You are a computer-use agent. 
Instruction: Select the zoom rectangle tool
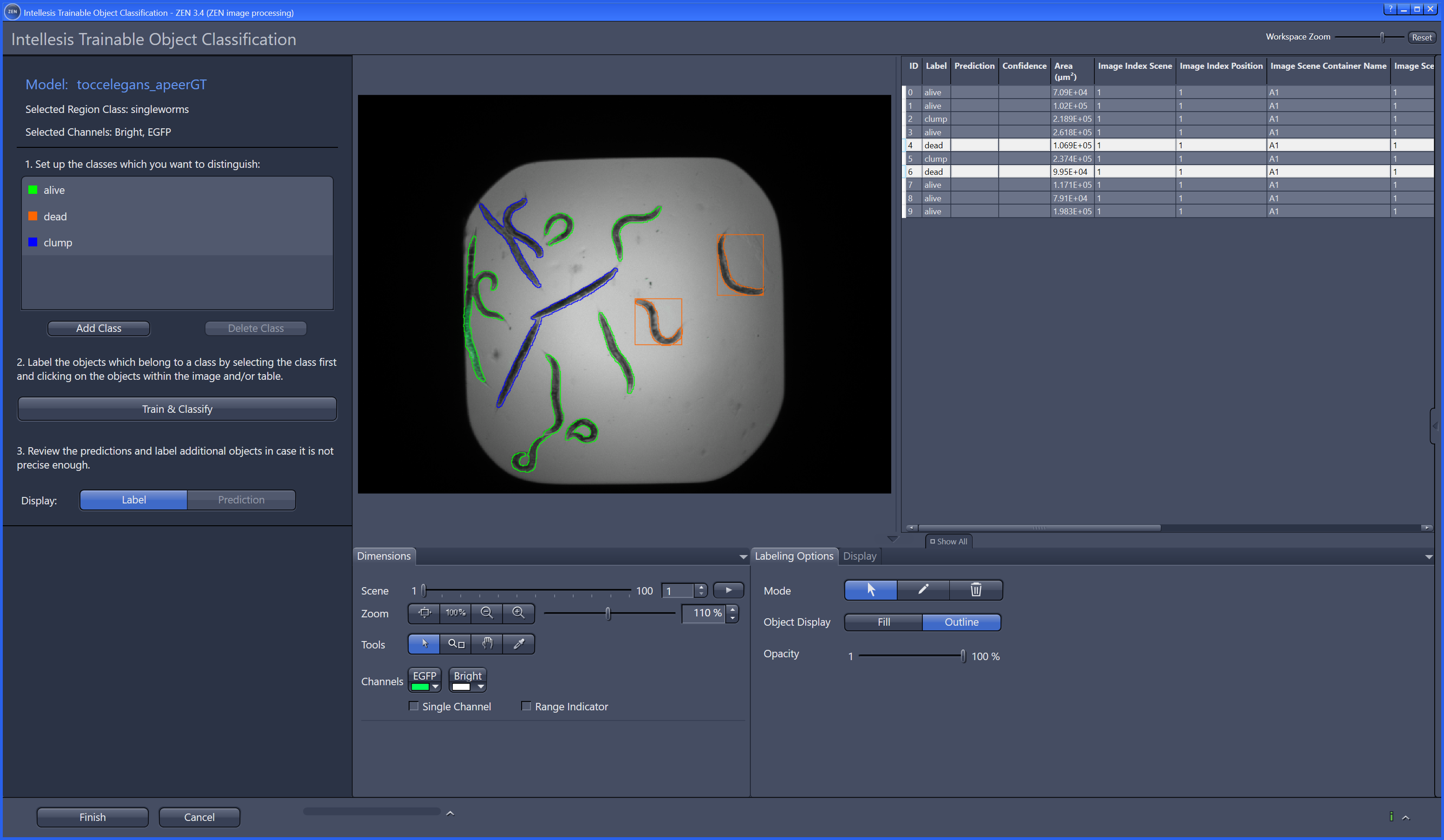click(456, 643)
